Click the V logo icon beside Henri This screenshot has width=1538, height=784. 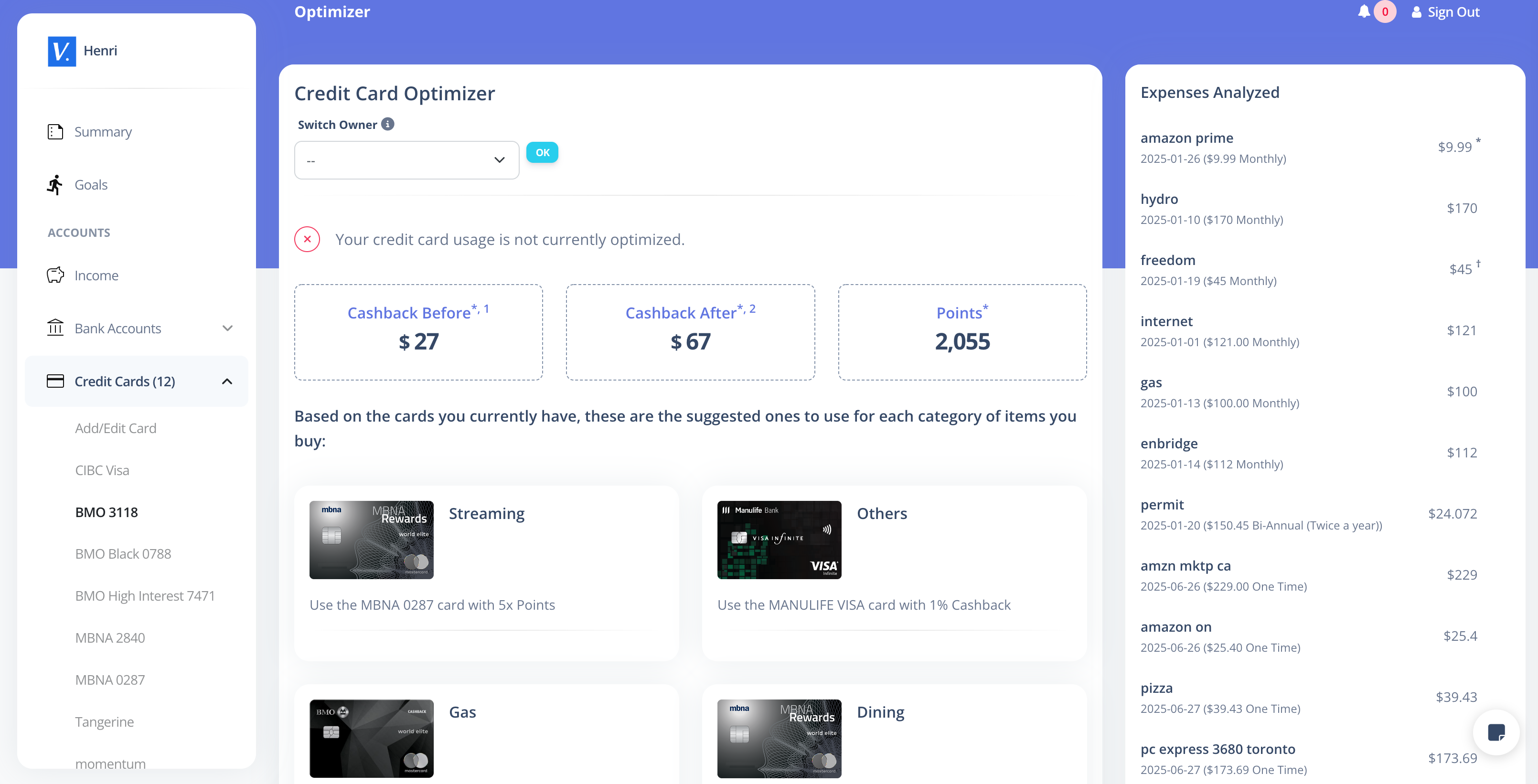[x=62, y=51]
